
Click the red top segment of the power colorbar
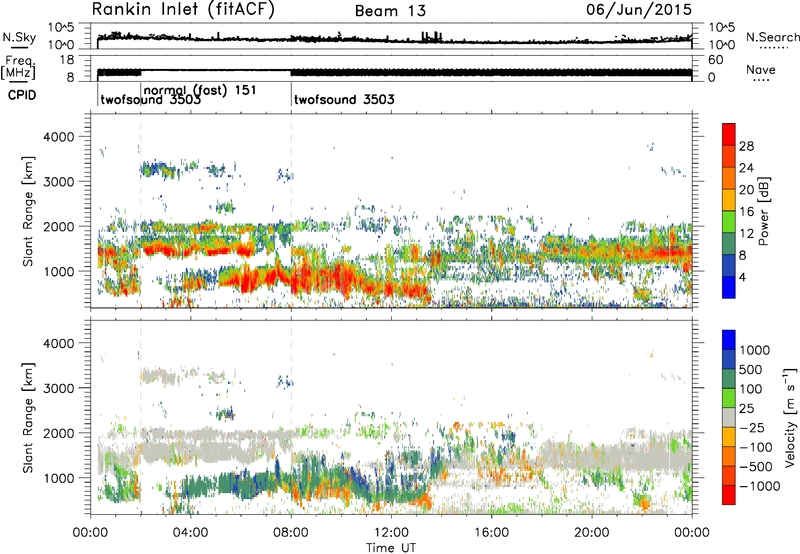[x=729, y=134]
